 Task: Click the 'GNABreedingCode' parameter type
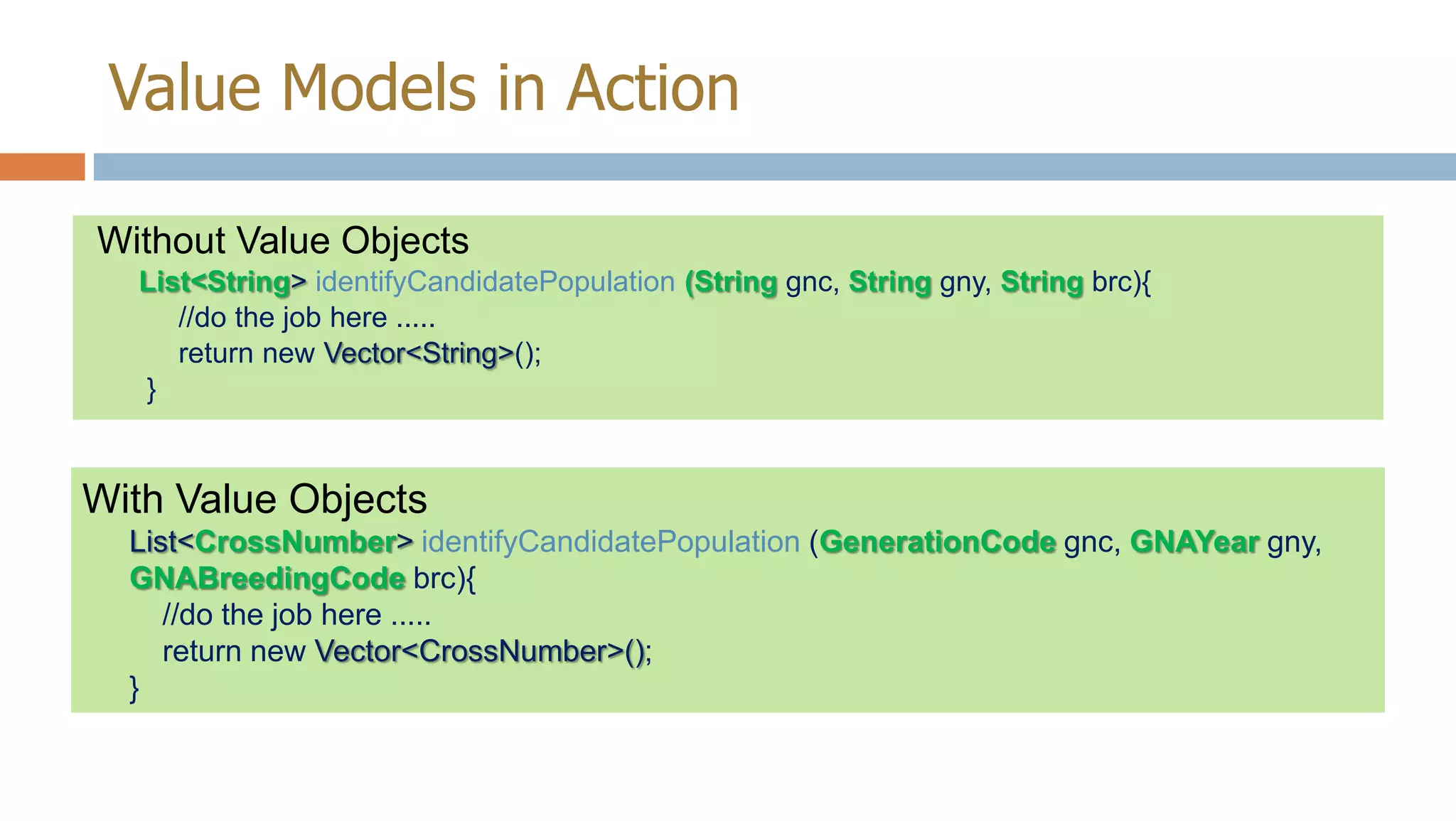267,579
